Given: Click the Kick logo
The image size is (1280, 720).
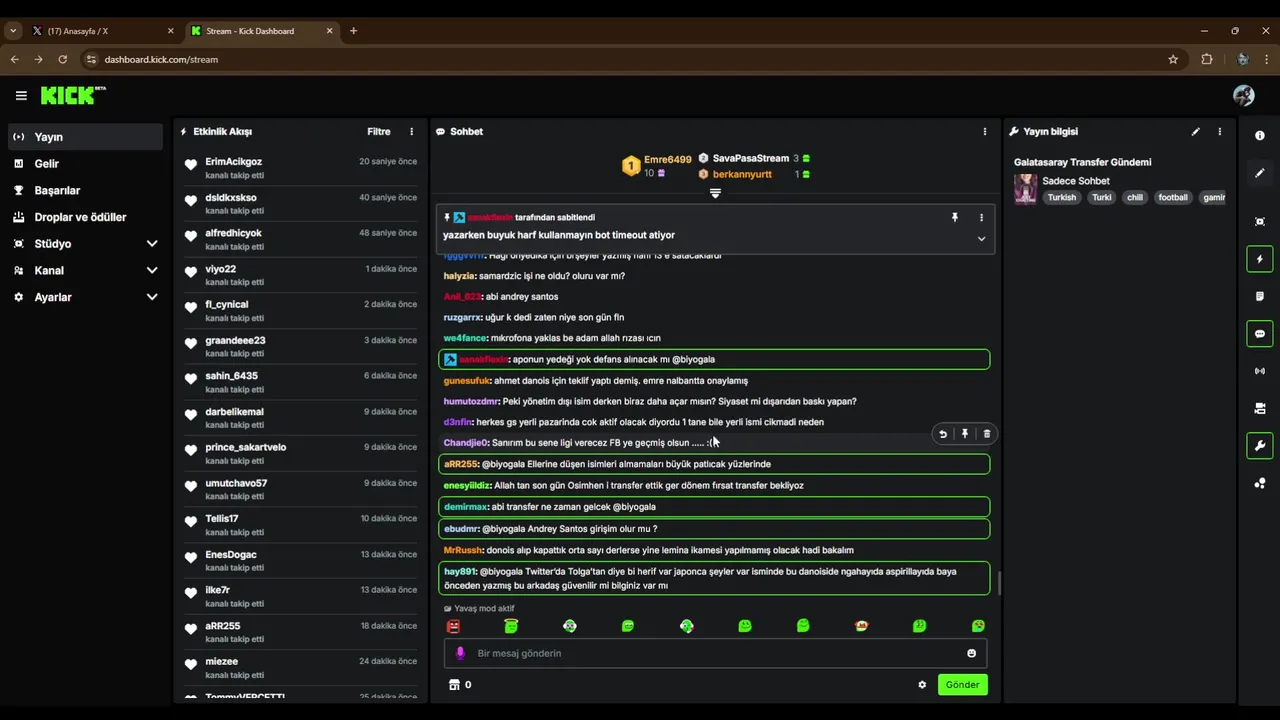Looking at the screenshot, I should tap(73, 95).
